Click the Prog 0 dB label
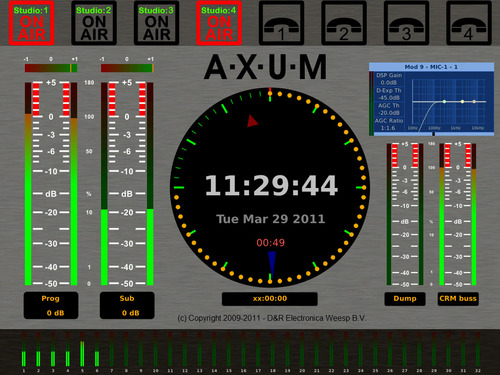The height and width of the screenshot is (375, 500). [x=51, y=305]
